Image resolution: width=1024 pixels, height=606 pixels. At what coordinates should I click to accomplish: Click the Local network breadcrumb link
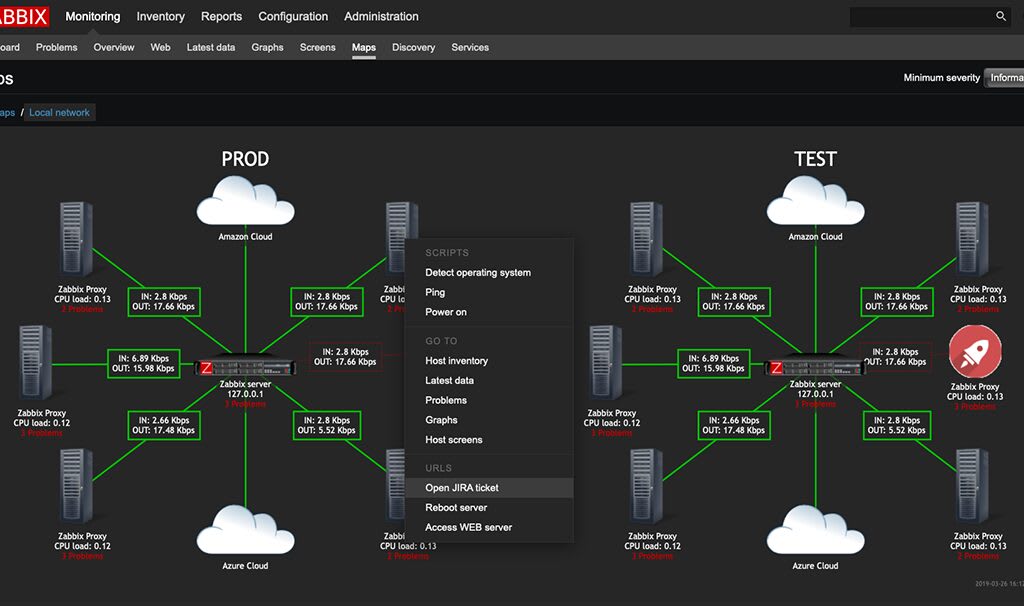click(59, 111)
